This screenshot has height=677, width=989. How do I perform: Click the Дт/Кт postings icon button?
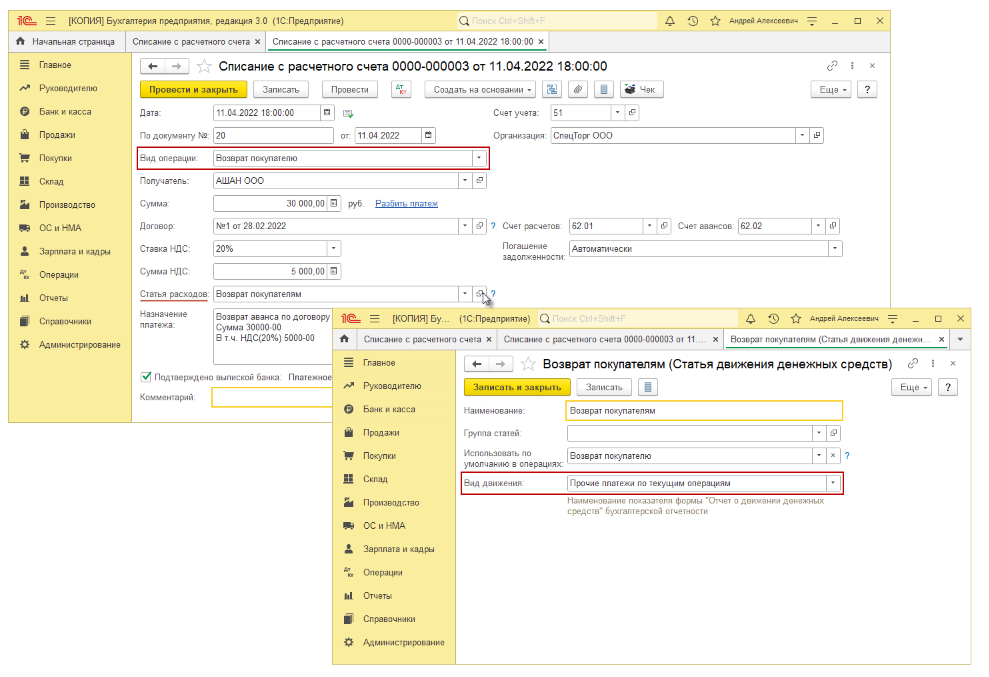click(400, 89)
